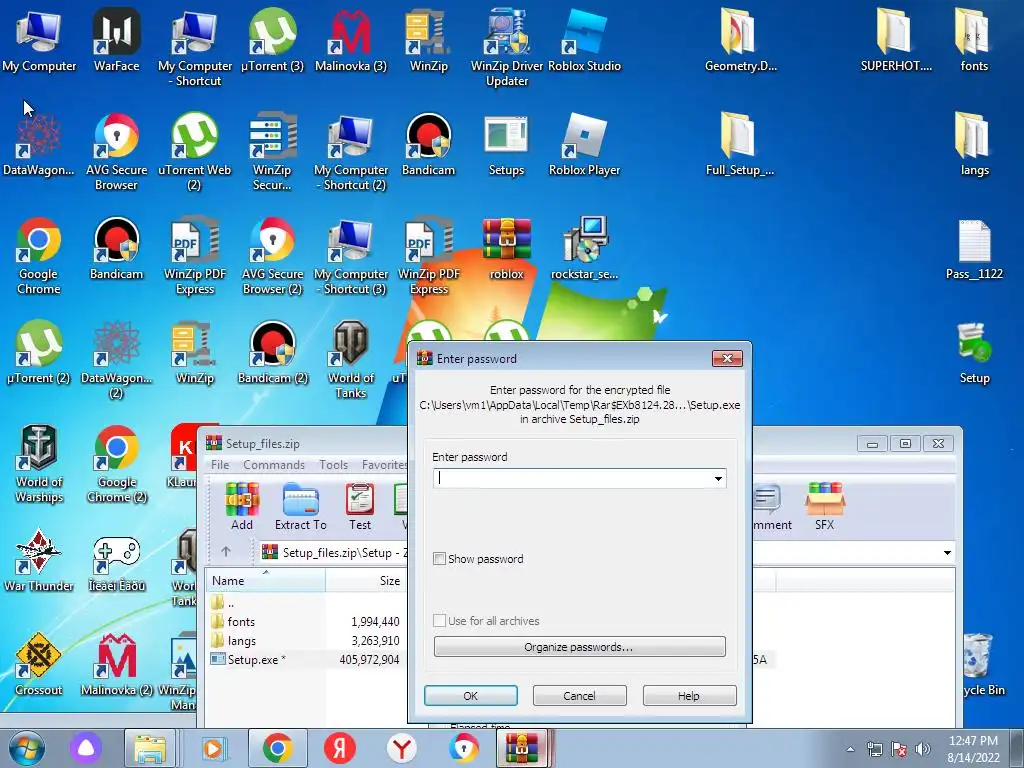
Task: Select the Geometry.D... folder icon
Action: (x=741, y=40)
